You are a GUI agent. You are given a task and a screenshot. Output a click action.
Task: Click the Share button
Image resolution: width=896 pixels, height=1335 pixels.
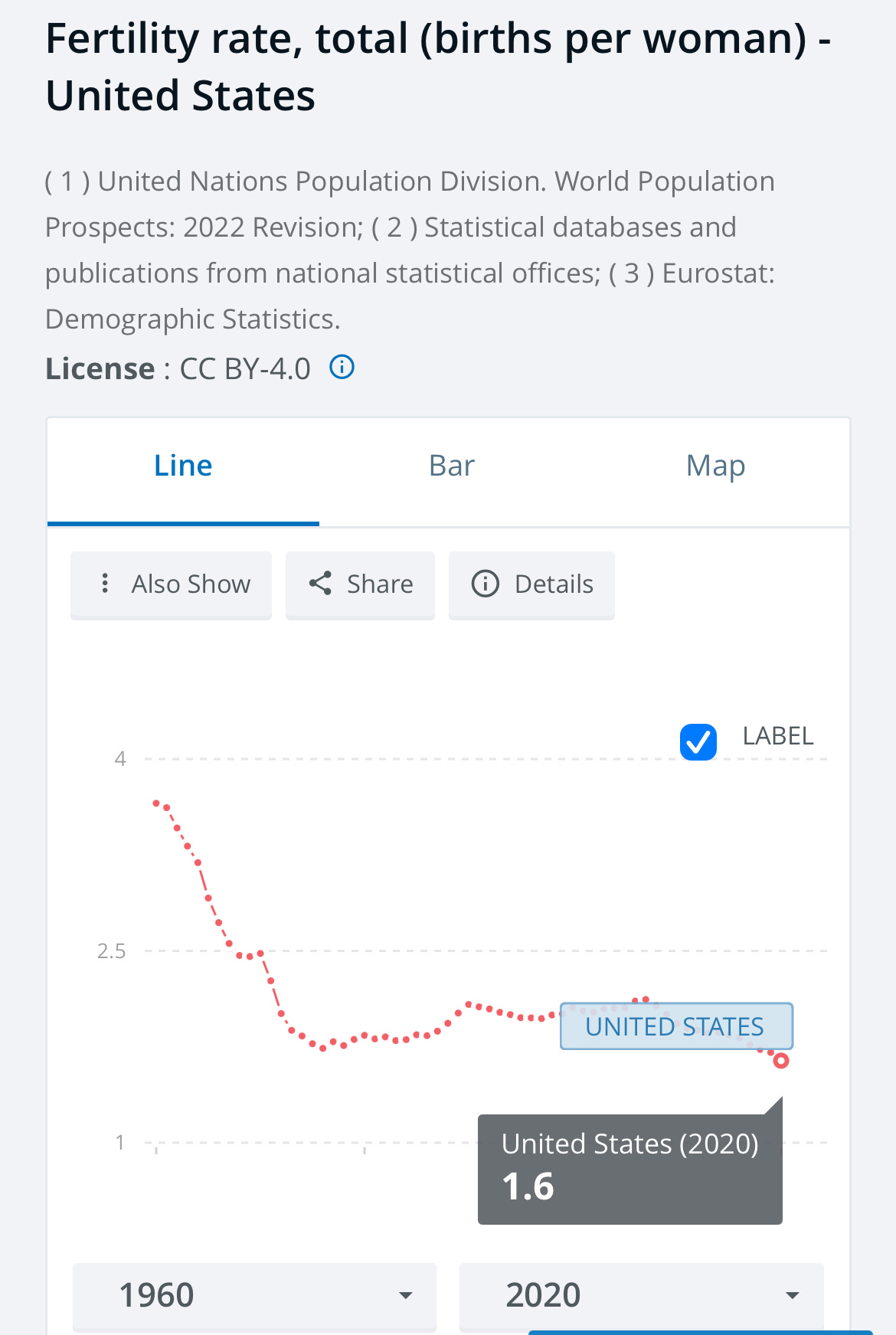pyautogui.click(x=360, y=584)
